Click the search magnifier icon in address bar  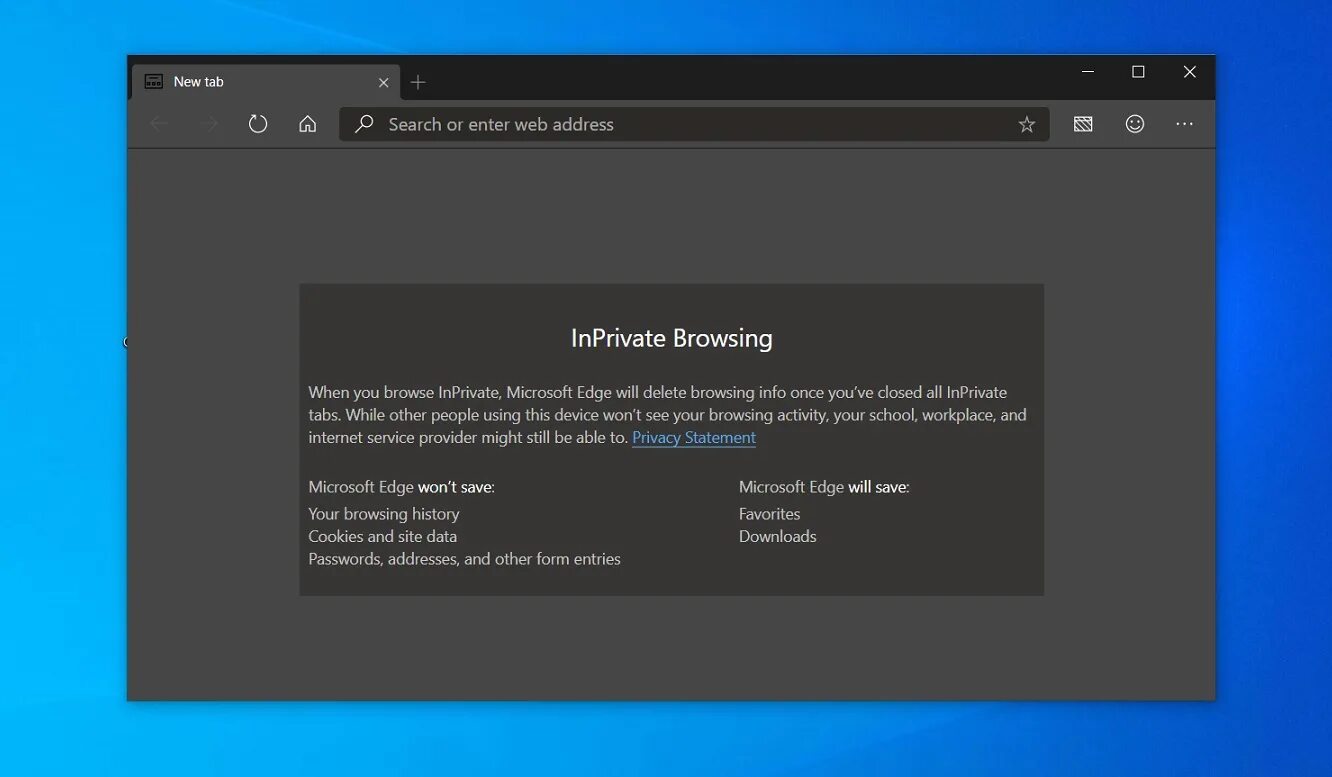365,124
